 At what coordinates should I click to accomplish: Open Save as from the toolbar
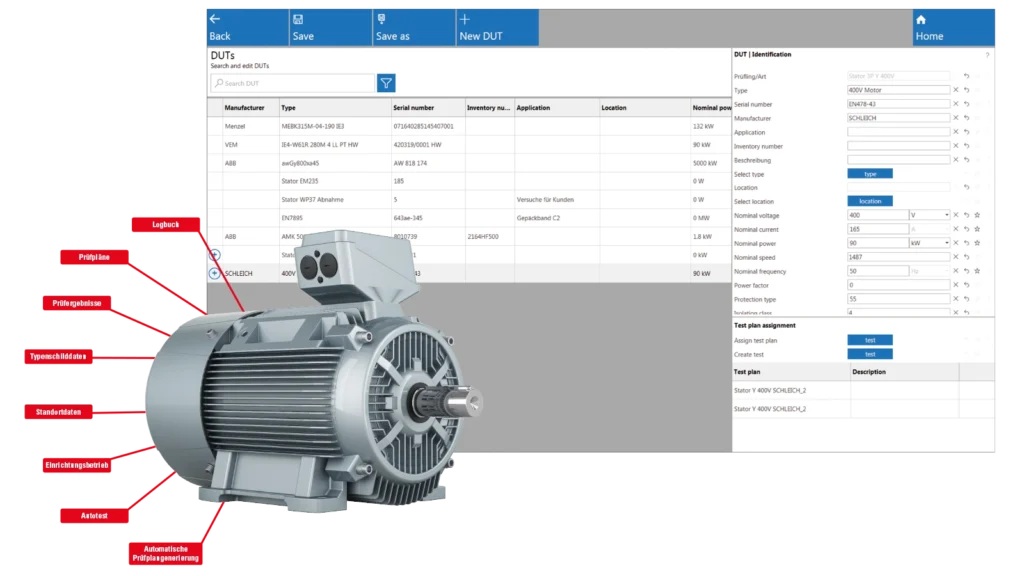coord(414,27)
